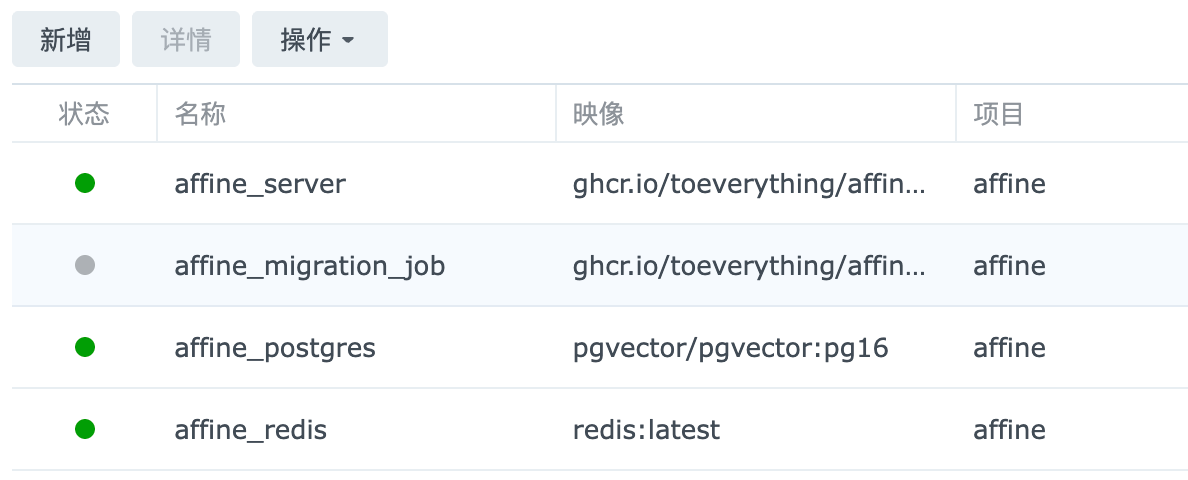Sort by the 映像 column header
Screen dimensions: 1188x480
point(598,114)
